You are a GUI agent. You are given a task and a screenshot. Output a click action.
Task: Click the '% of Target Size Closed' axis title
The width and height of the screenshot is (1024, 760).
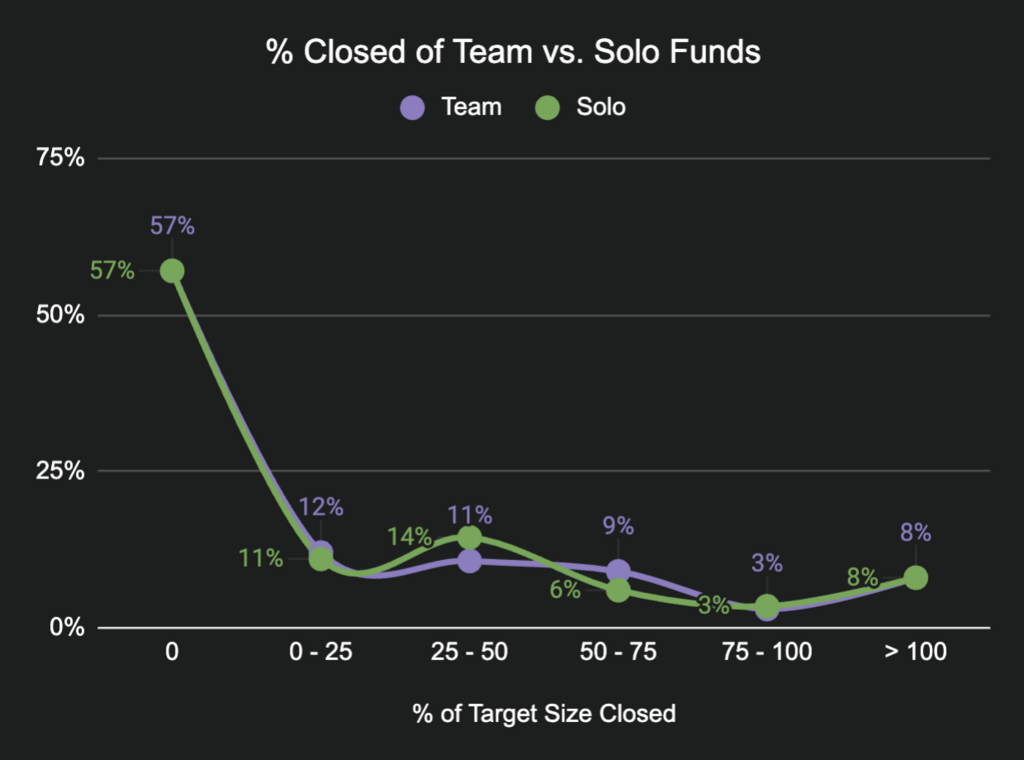(x=544, y=714)
